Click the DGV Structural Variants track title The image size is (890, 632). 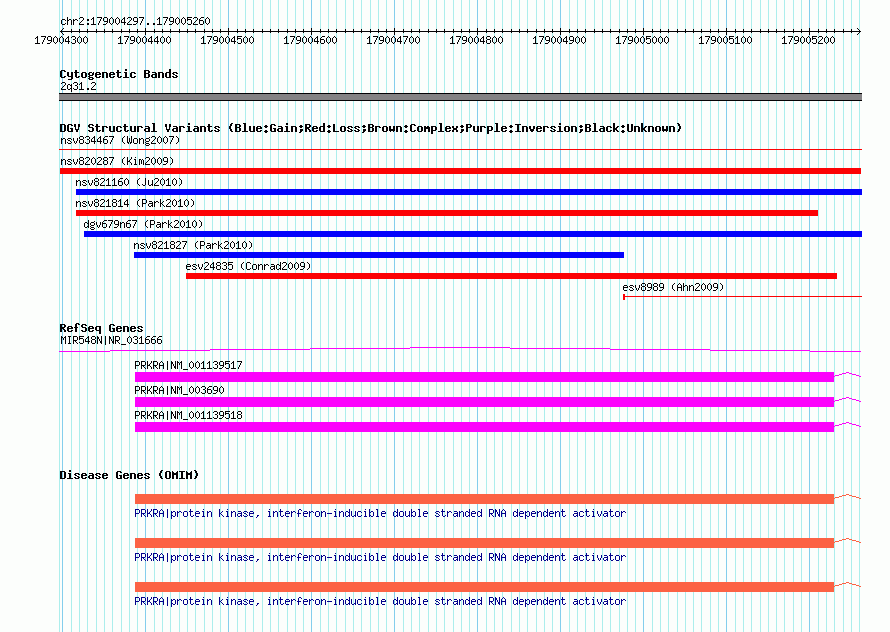(370, 128)
